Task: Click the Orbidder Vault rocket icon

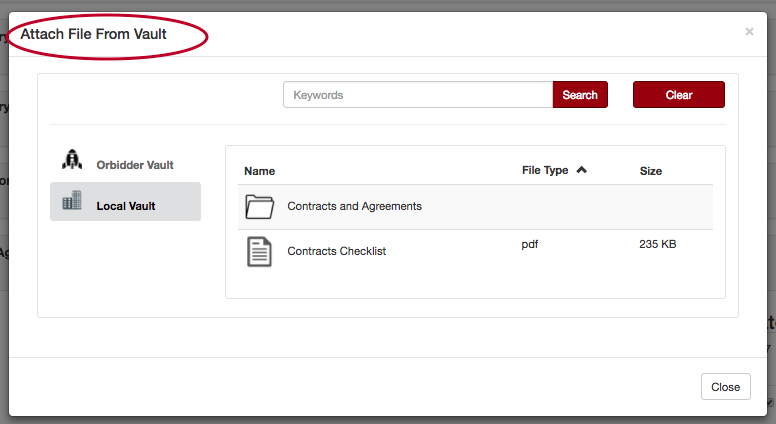Action: coord(72,159)
